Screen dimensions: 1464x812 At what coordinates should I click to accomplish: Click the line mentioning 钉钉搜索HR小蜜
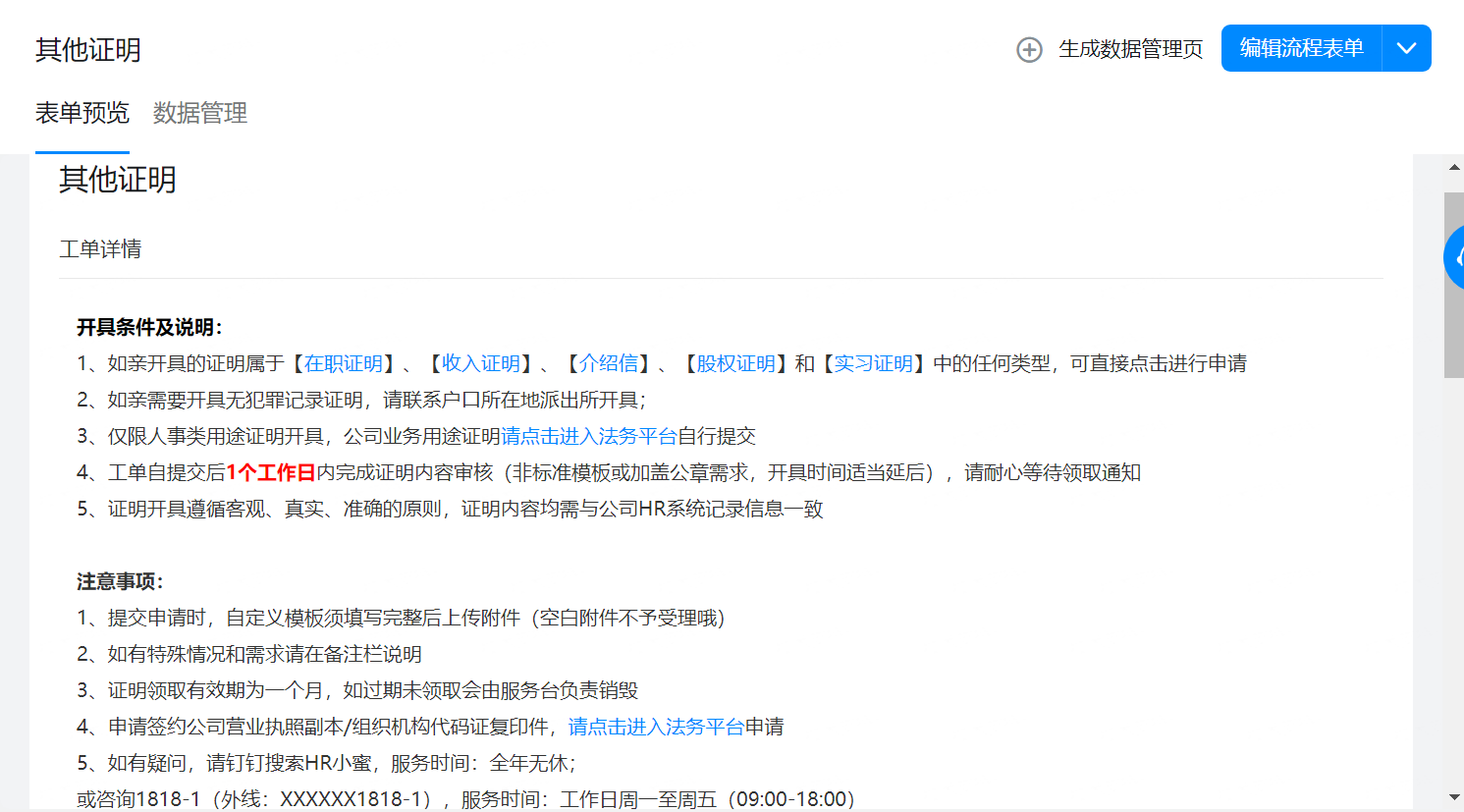(326, 763)
